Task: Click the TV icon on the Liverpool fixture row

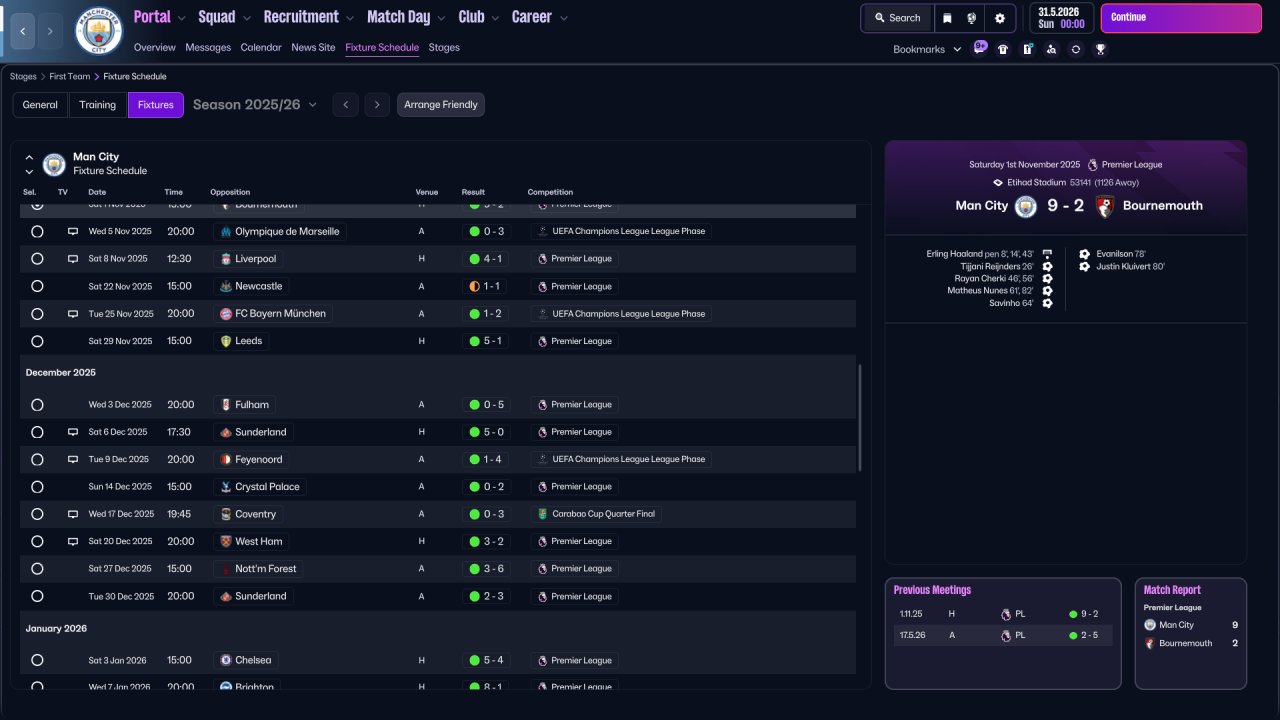Action: [73, 259]
